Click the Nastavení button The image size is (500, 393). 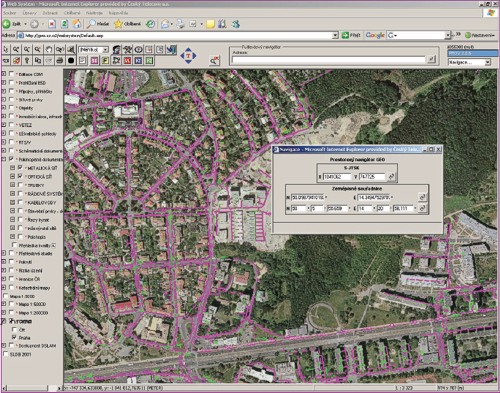(480, 35)
